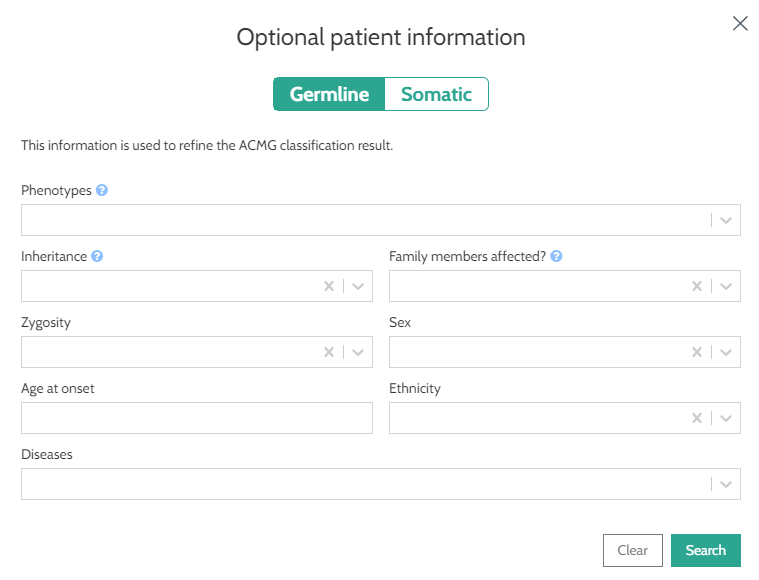Focus the Age at onset input field
Screen dimensions: 759x580
point(196,418)
